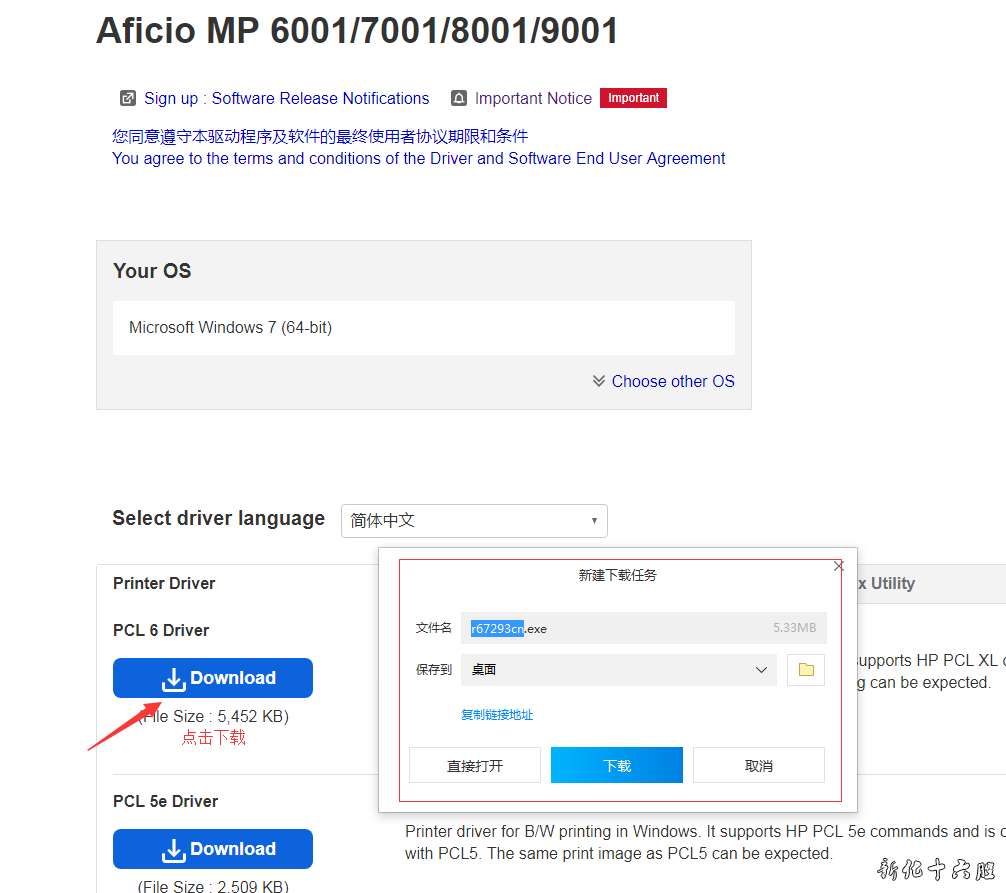This screenshot has height=893, width=1006.
Task: Close the 新建下载任务 dialog with the X
Action: coord(839,566)
